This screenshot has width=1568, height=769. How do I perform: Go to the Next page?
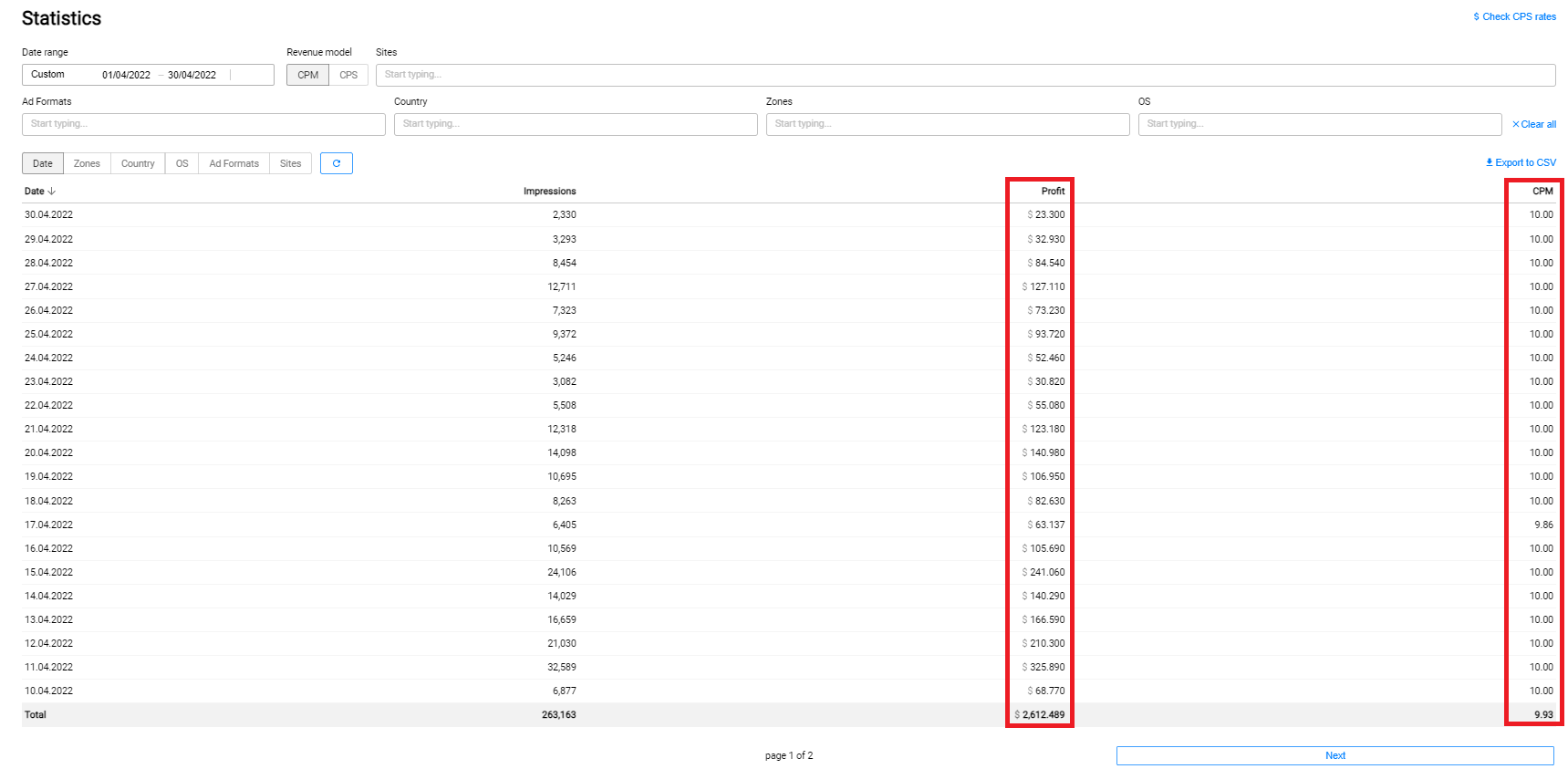pos(1334,755)
